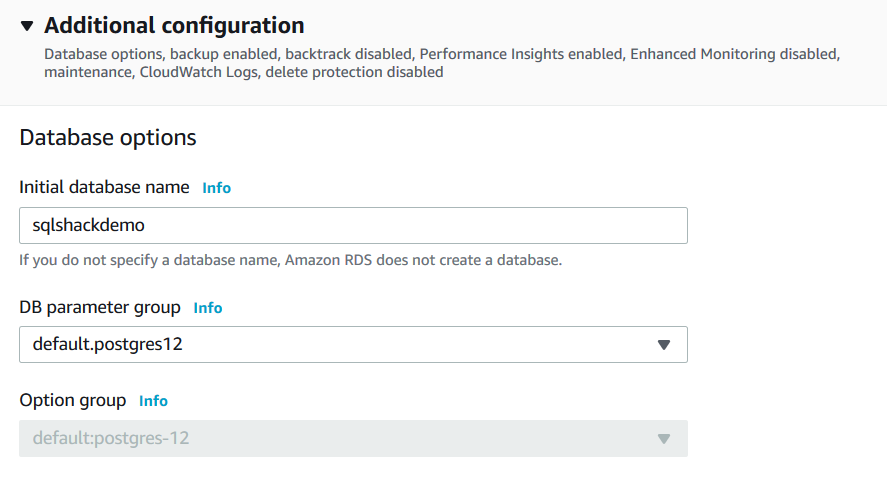
Task: Click the DB parameter group arrow icon
Action: (663, 345)
